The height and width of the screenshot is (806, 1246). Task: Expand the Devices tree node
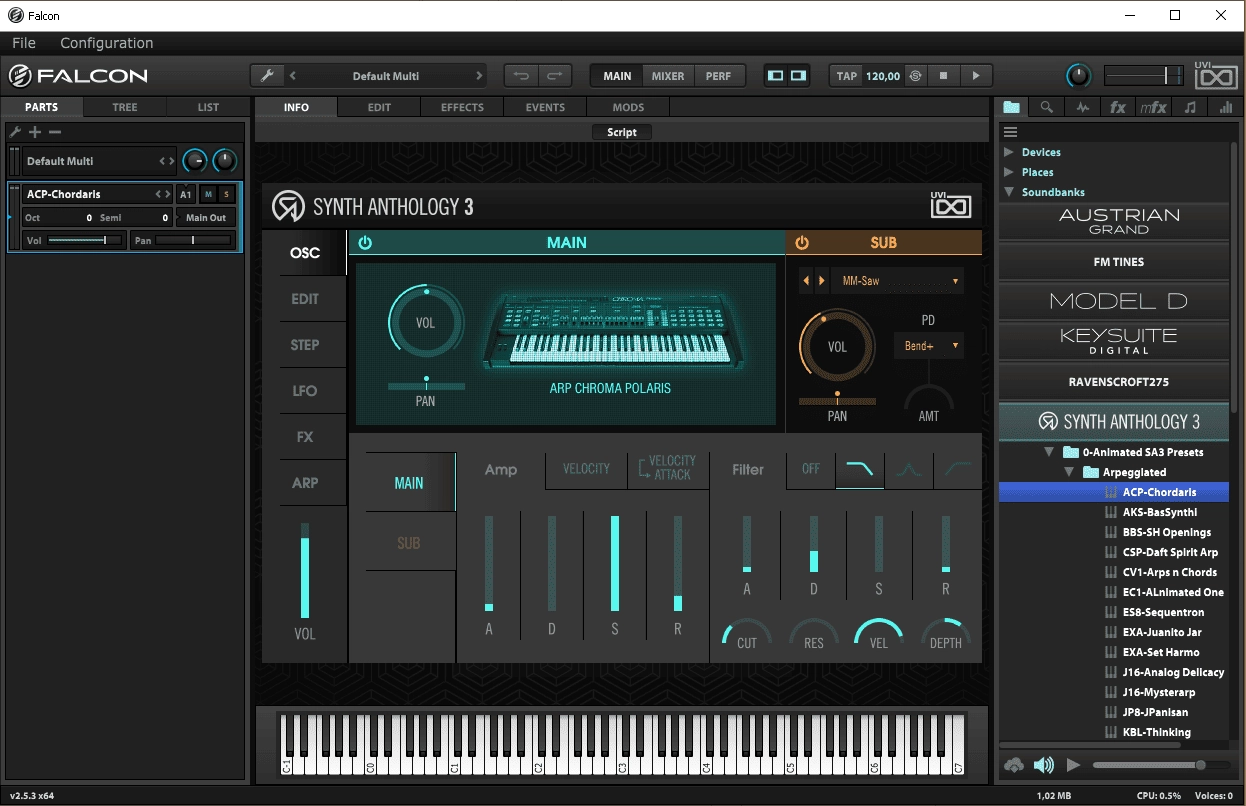[1008, 152]
